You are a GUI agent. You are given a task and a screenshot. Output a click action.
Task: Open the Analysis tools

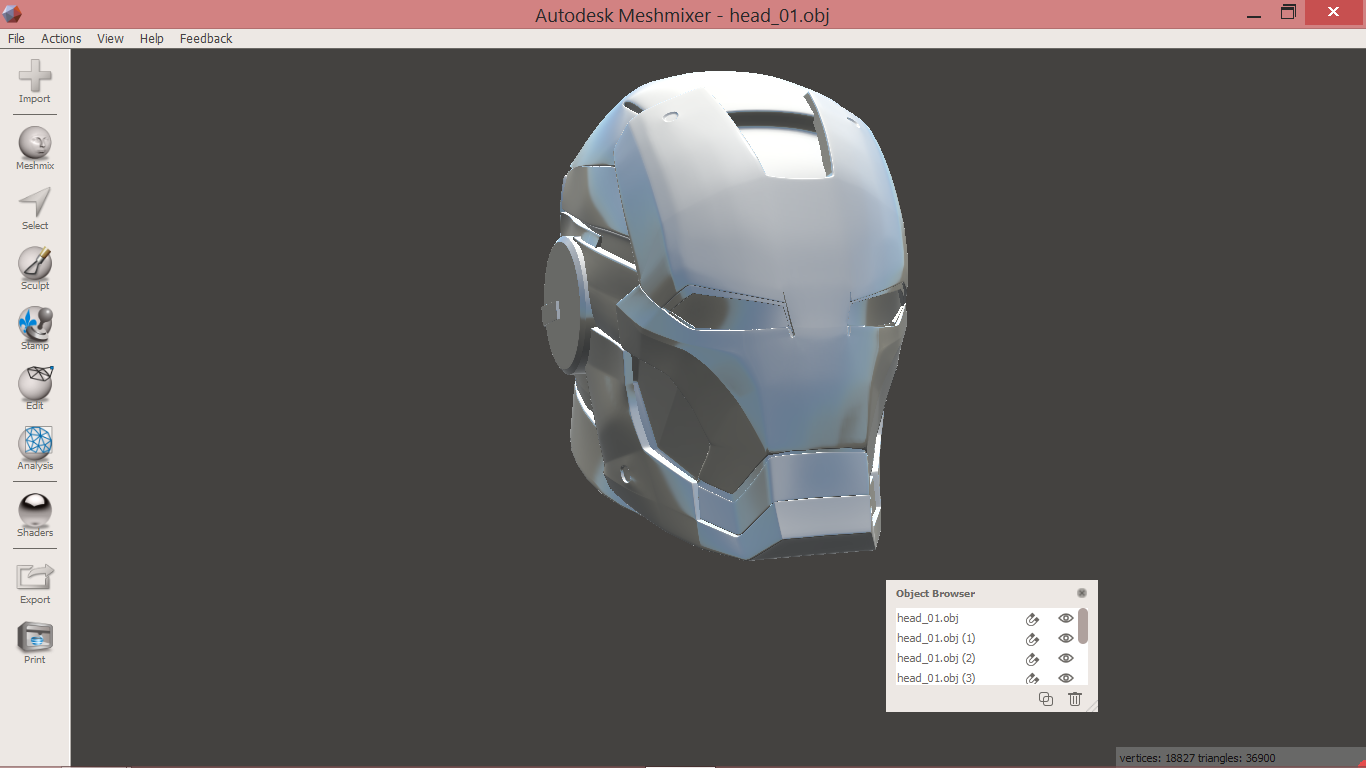click(x=35, y=448)
